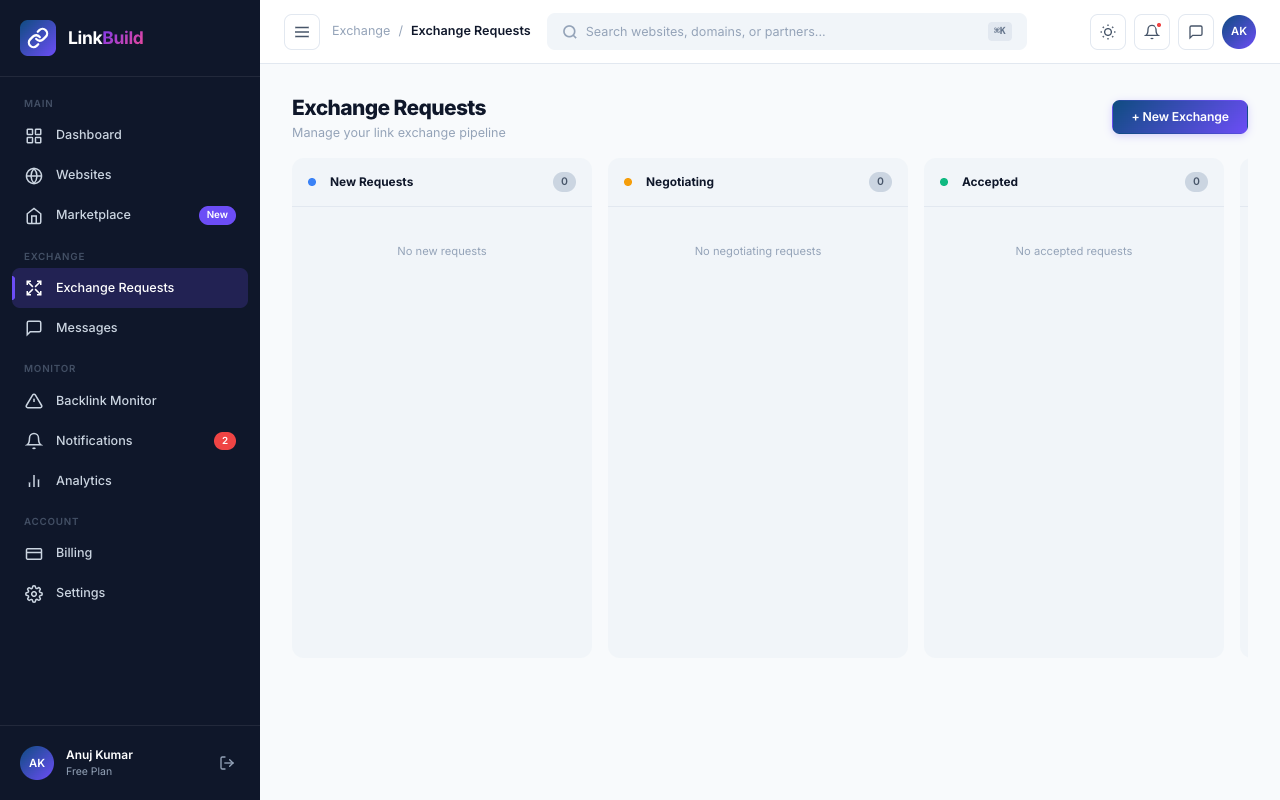
Task: Click the LinkBuild chain logo icon
Action: 38,38
